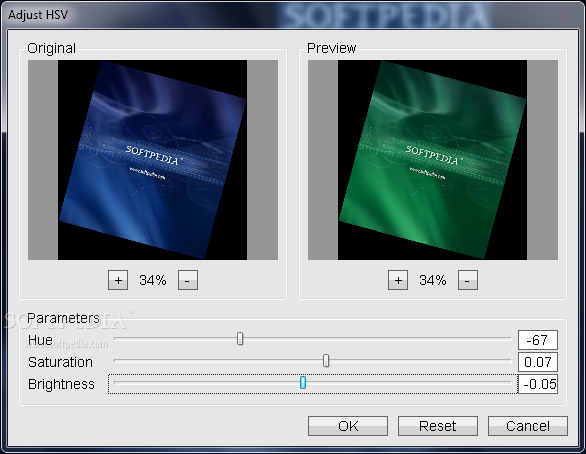Image resolution: width=586 pixels, height=454 pixels.
Task: Select the Saturation value field showing 0.07
Action: (538, 362)
